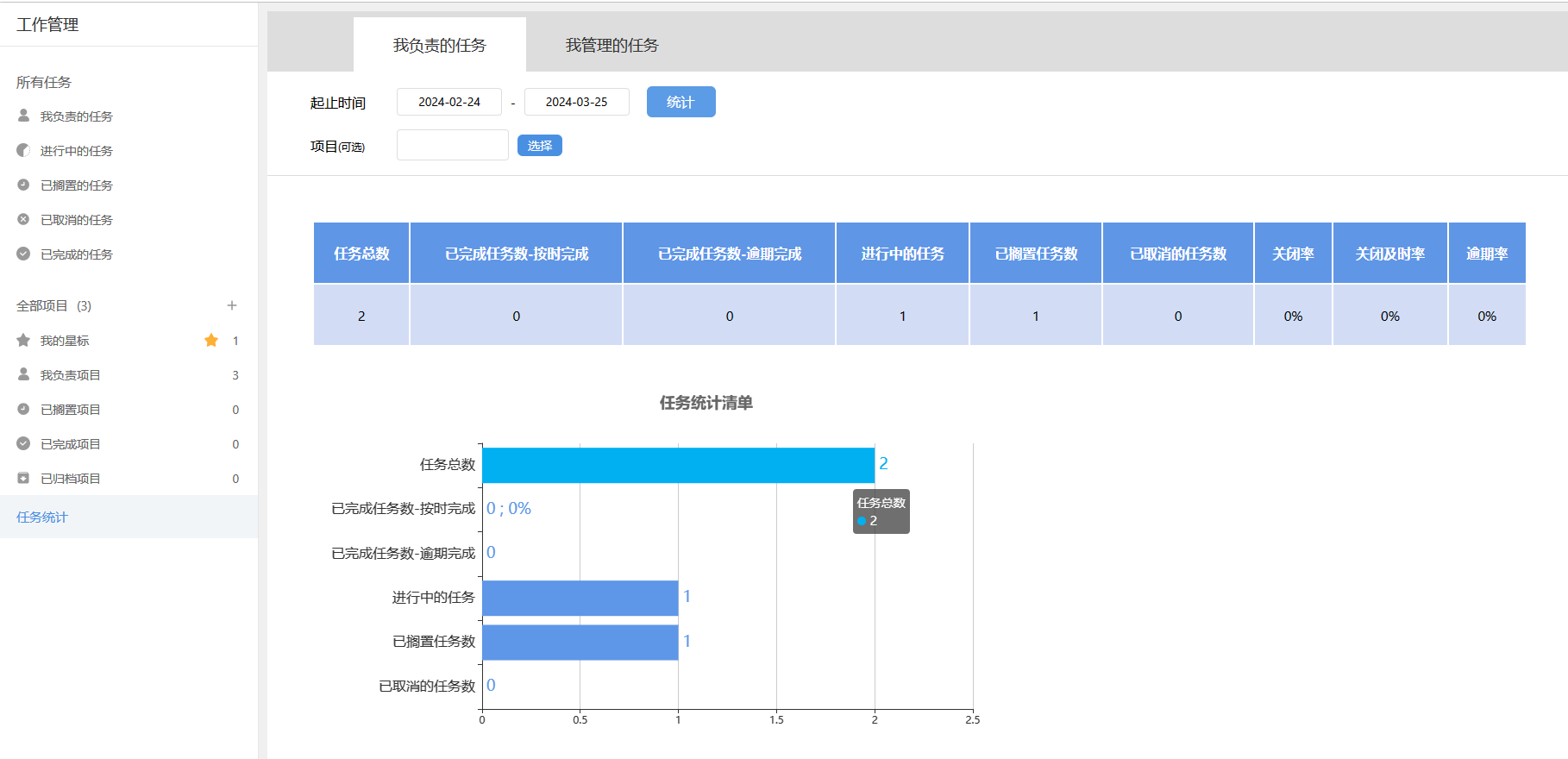The height and width of the screenshot is (759, 1568).
Task: Open 任务统计 in the sidebar
Action: point(42,517)
